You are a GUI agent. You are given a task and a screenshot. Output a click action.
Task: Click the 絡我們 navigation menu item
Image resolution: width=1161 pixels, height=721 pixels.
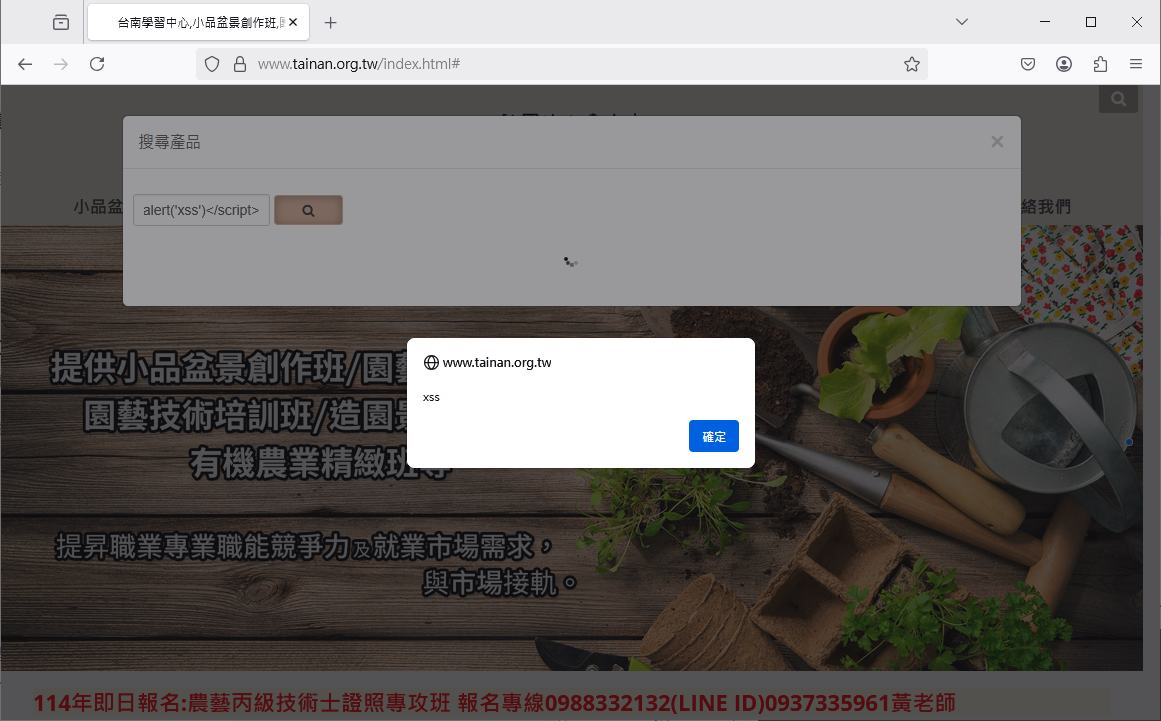pos(1045,207)
